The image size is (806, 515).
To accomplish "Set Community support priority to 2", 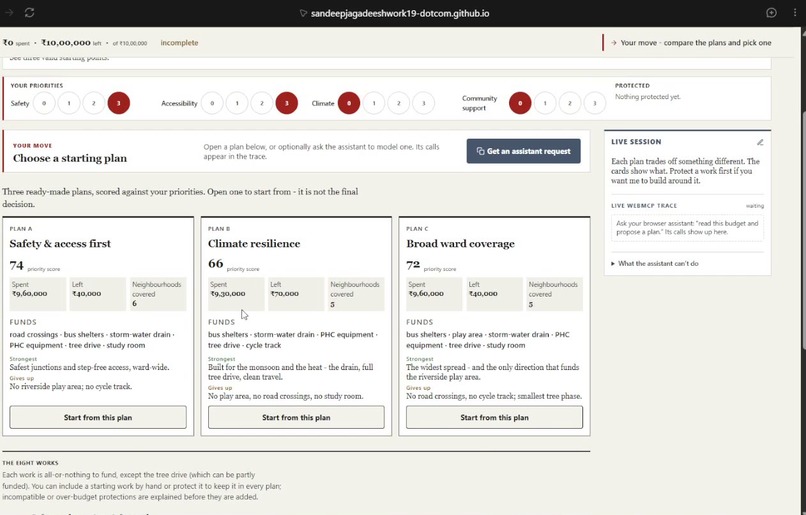I will pos(570,103).
